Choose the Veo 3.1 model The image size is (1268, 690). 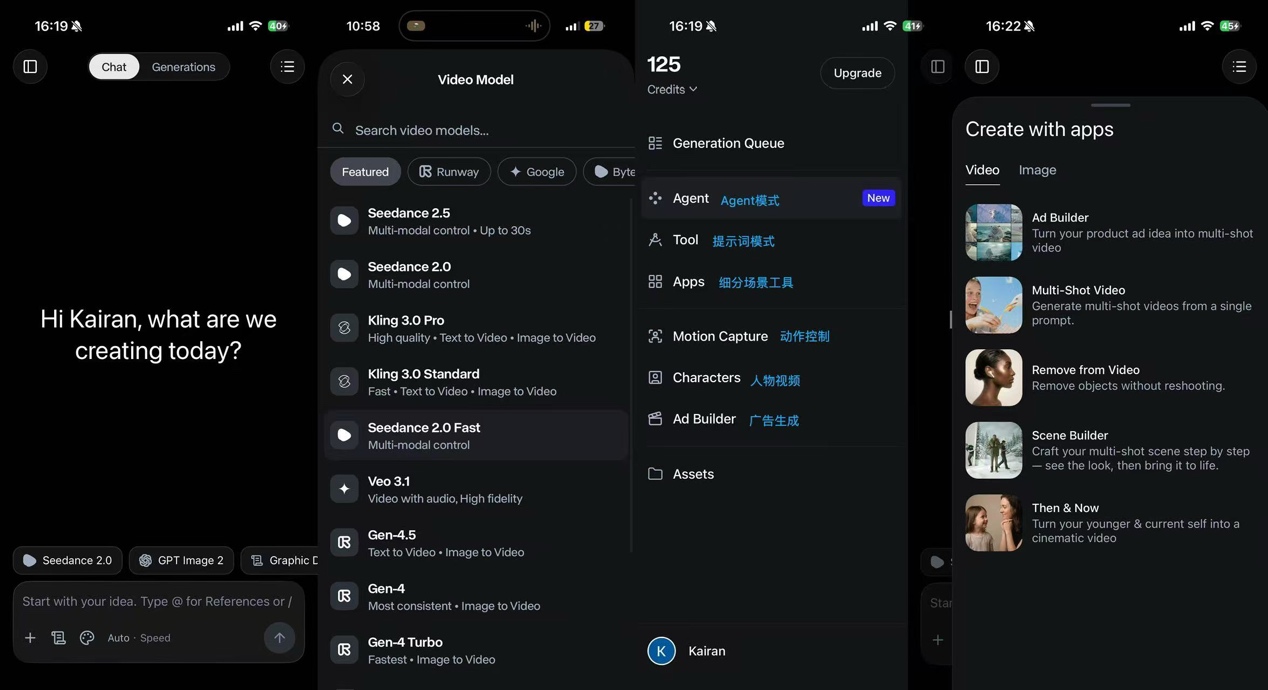point(476,489)
